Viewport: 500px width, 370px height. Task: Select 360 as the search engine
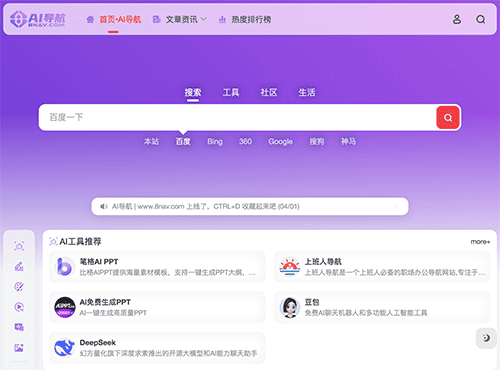click(x=245, y=142)
